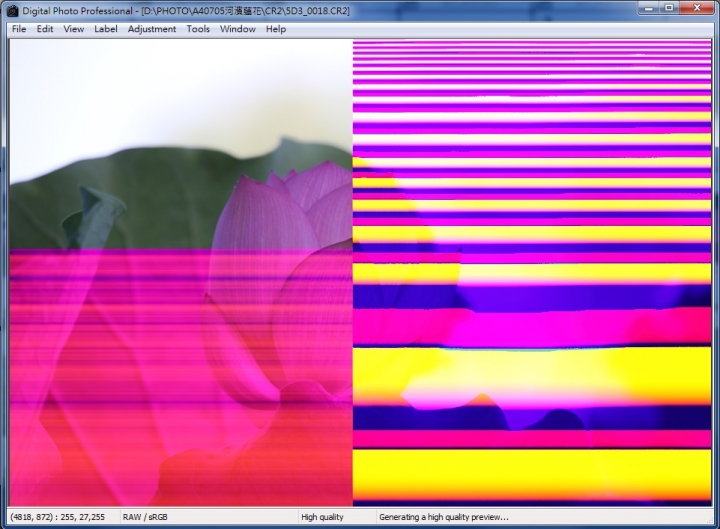Click the lotus photo preview on left
Image resolution: width=720 pixels, height=529 pixels.
point(181,273)
